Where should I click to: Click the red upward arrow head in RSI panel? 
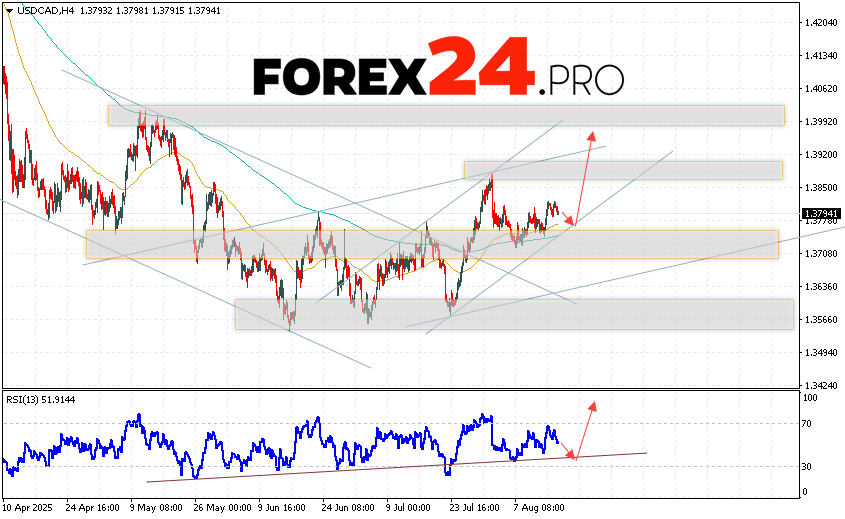click(592, 405)
